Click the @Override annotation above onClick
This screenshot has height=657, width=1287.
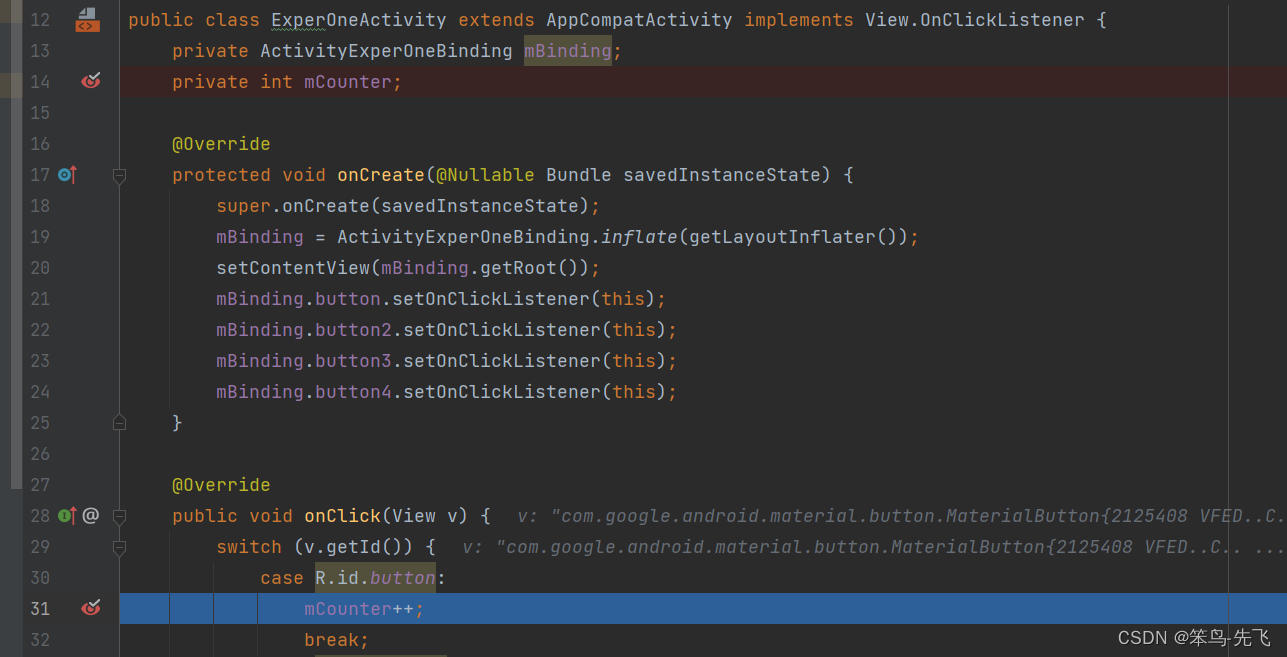pyautogui.click(x=221, y=485)
